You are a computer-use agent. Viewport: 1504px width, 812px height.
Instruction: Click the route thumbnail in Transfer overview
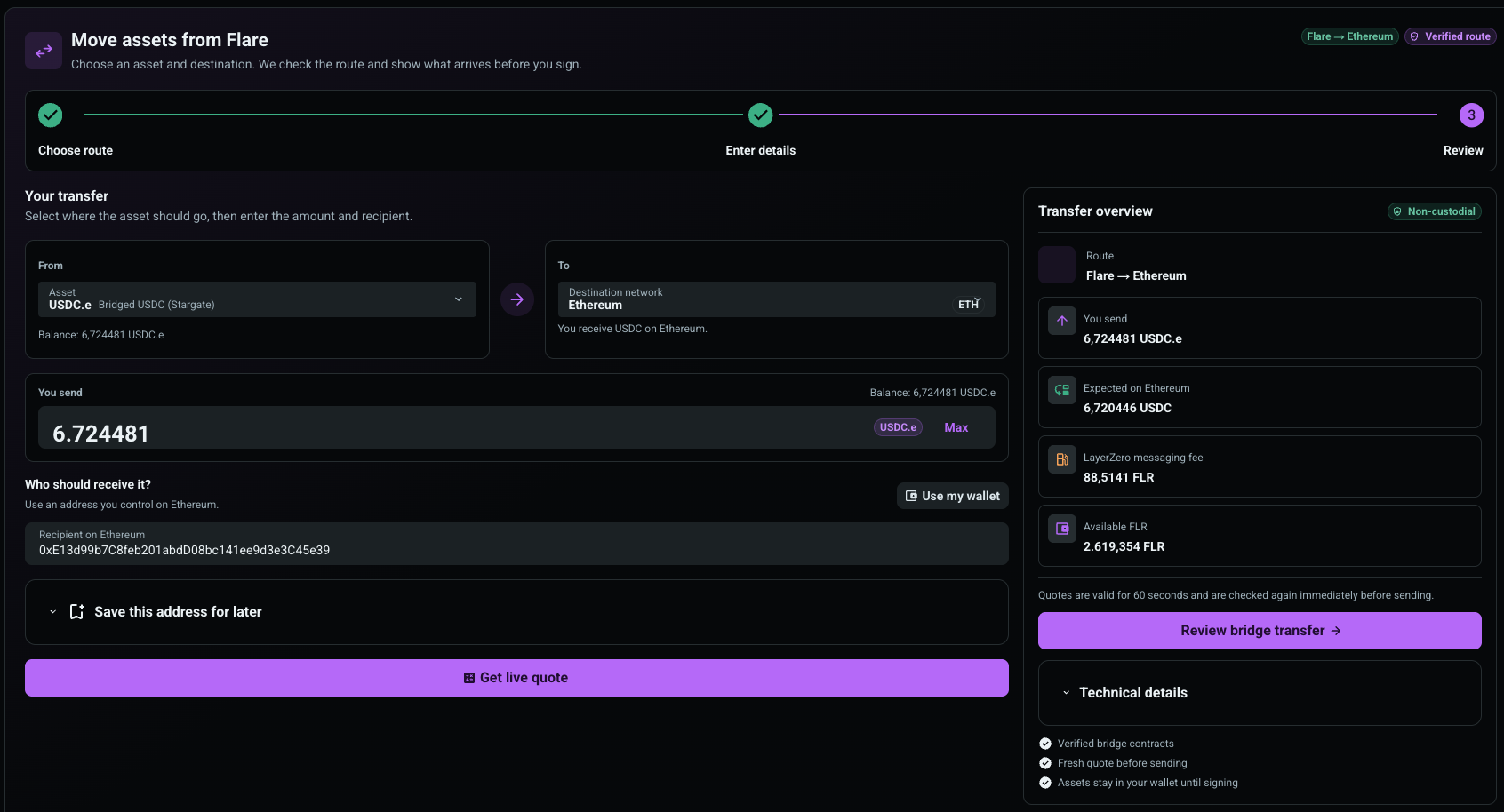(1057, 265)
